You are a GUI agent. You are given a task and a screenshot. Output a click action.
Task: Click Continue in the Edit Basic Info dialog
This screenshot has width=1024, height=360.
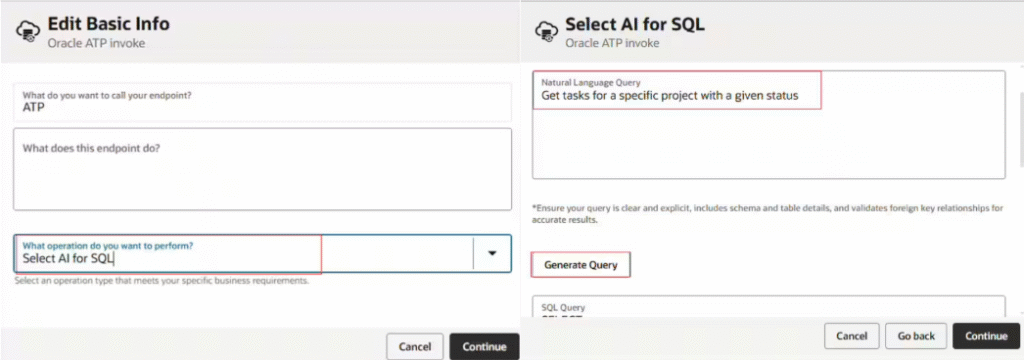point(485,346)
